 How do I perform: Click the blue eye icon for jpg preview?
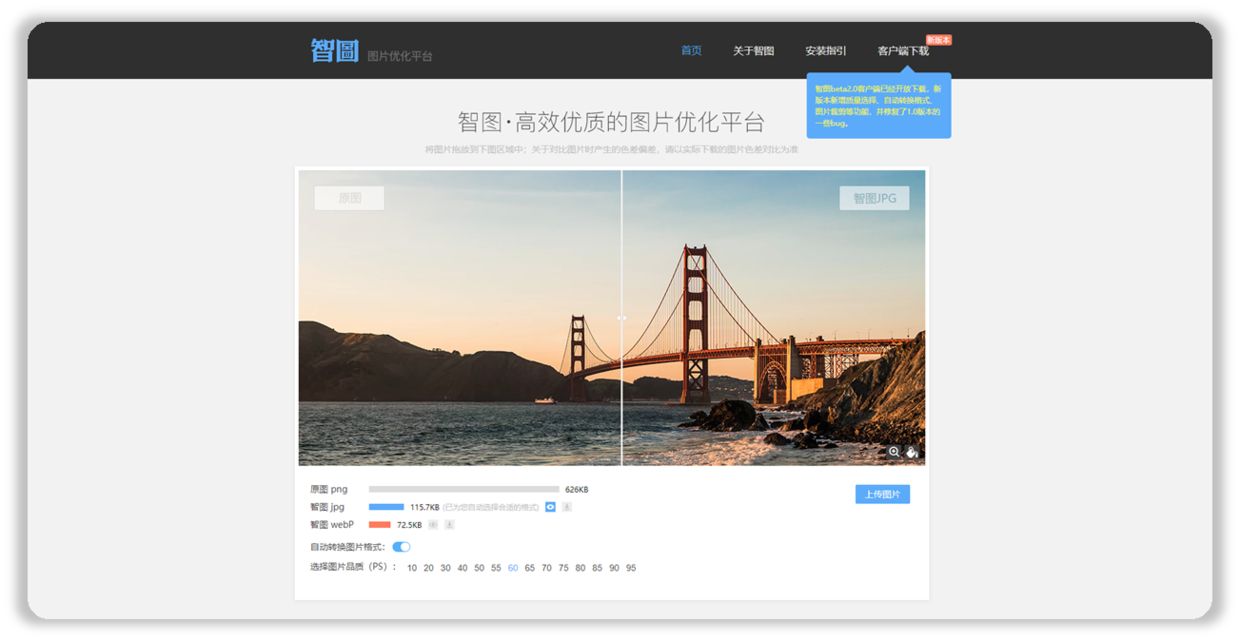[550, 507]
